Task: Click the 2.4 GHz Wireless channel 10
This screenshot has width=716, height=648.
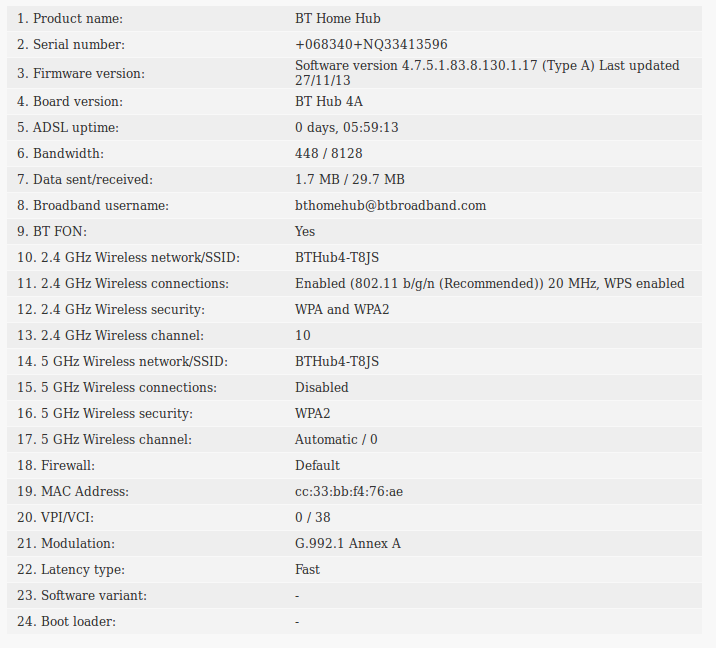Action: pyautogui.click(x=303, y=336)
